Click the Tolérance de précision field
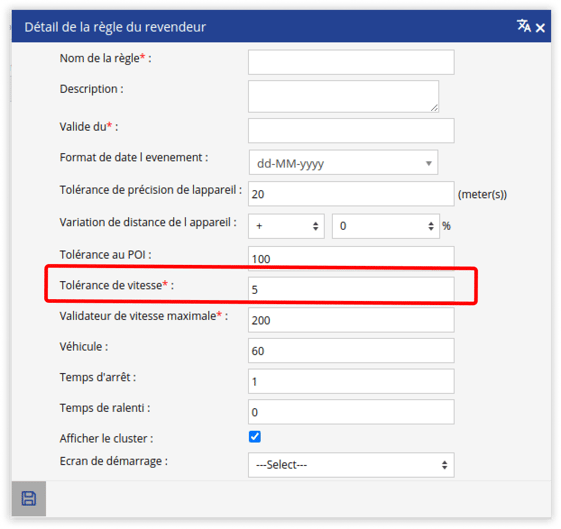Screen dimensions: 561x529 pyautogui.click(x=351, y=194)
